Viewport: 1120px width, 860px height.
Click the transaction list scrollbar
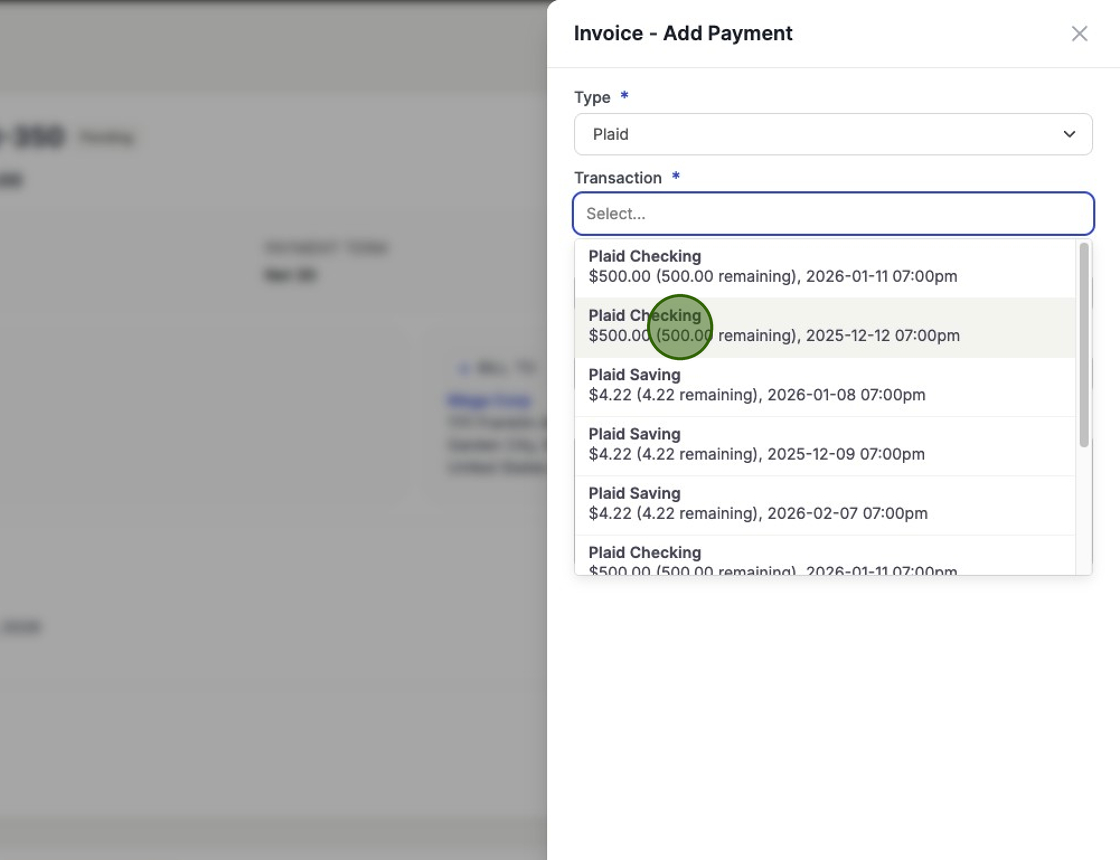[x=1084, y=345]
